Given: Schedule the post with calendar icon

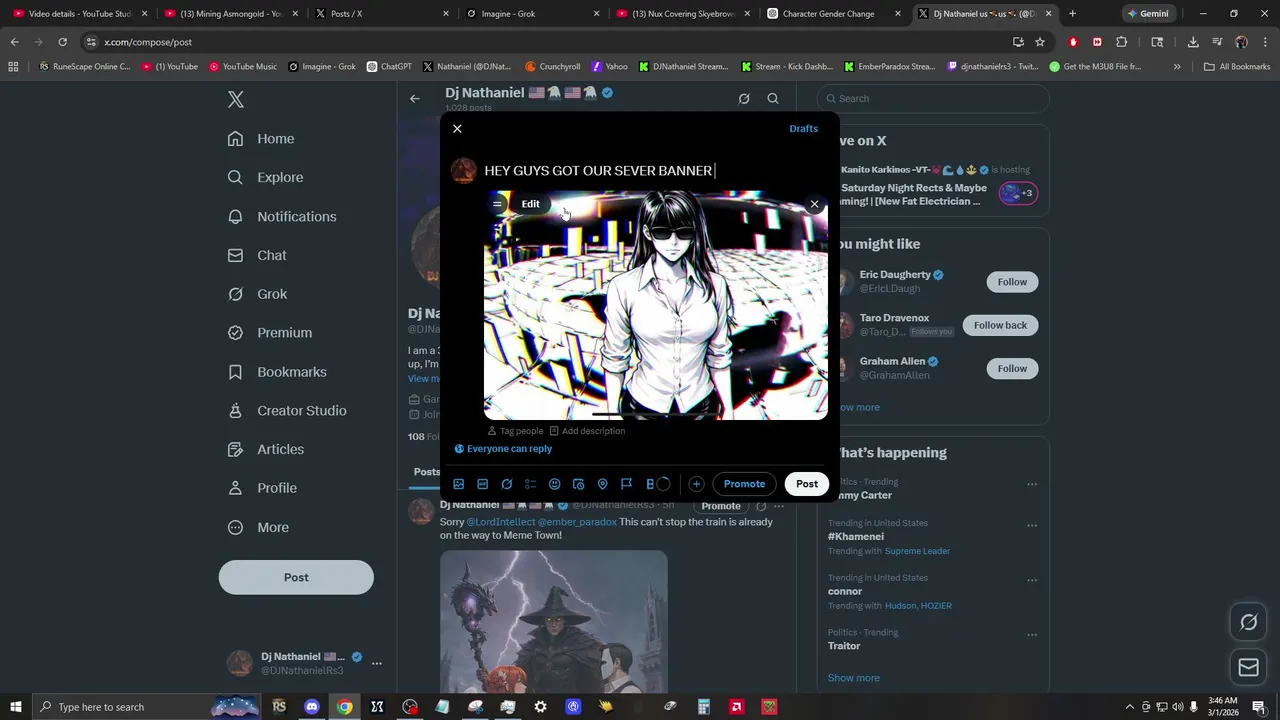Looking at the screenshot, I should click(x=579, y=484).
